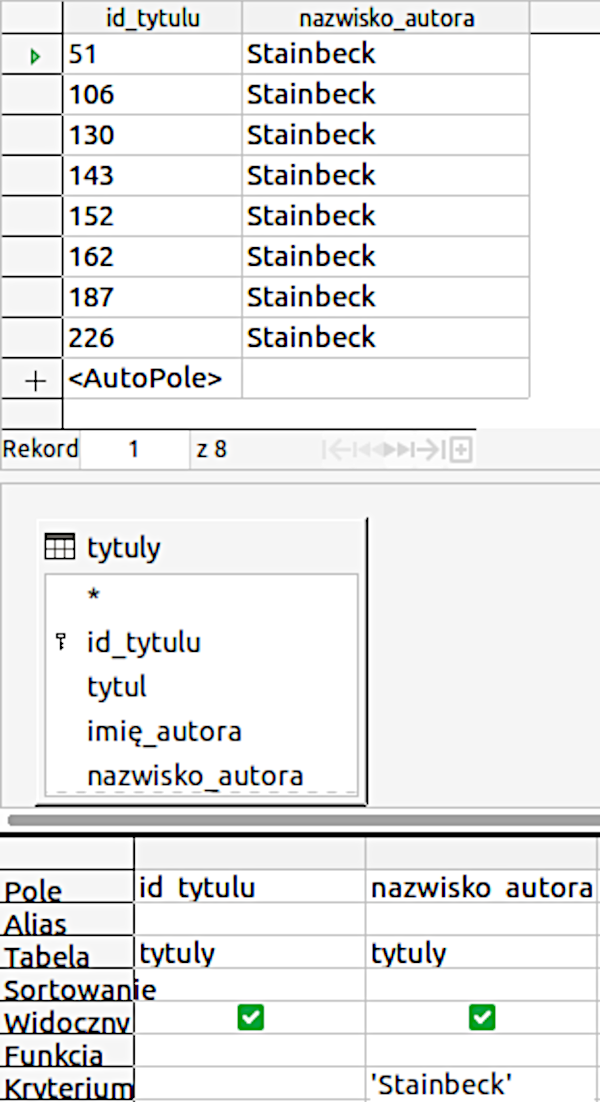600x1102 pixels.
Task: Select the asterisk all-fields entry in tytuly
Action: click(94, 596)
